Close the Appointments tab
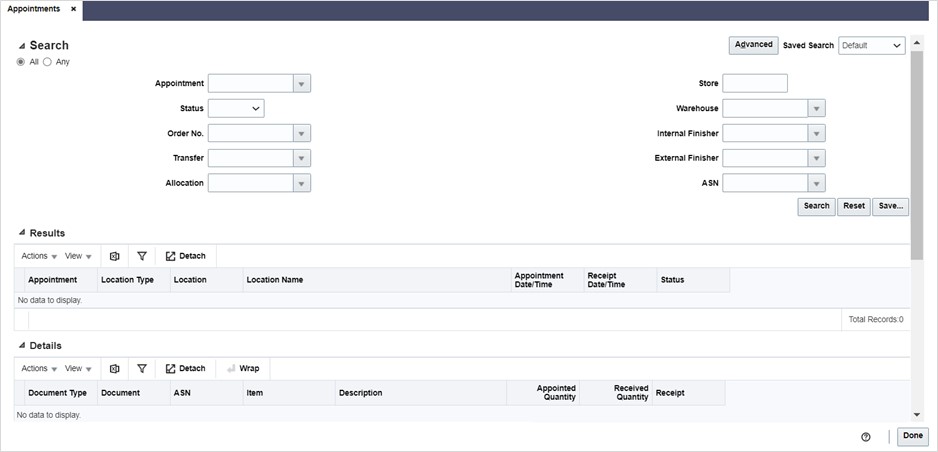This screenshot has width=938, height=452. pyautogui.click(x=73, y=10)
